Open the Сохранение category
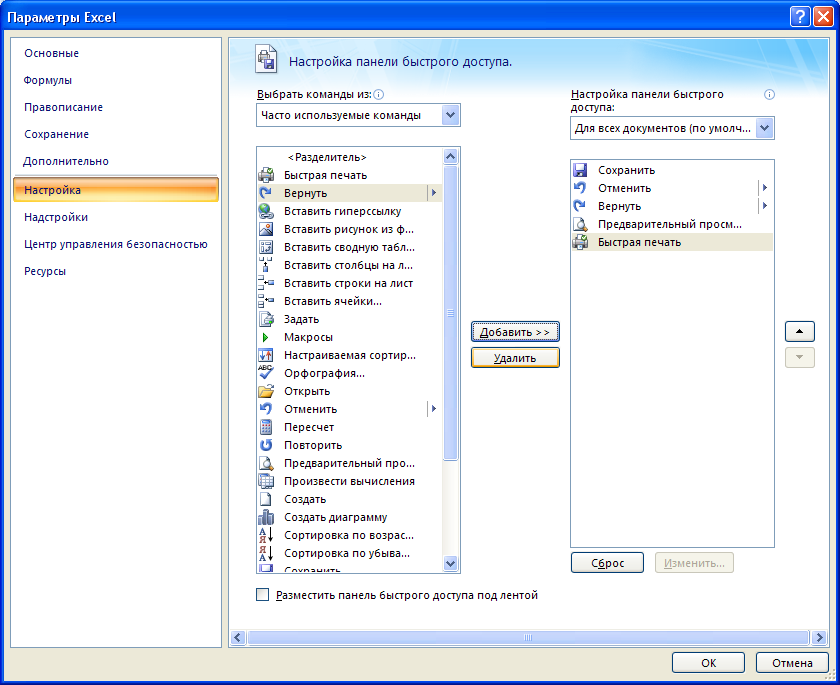The image size is (840, 685). pos(56,134)
